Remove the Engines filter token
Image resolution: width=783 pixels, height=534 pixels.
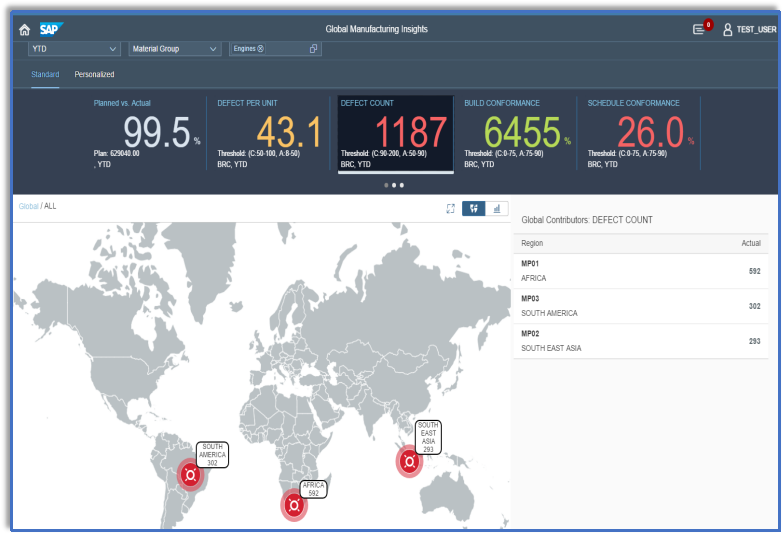tap(261, 48)
